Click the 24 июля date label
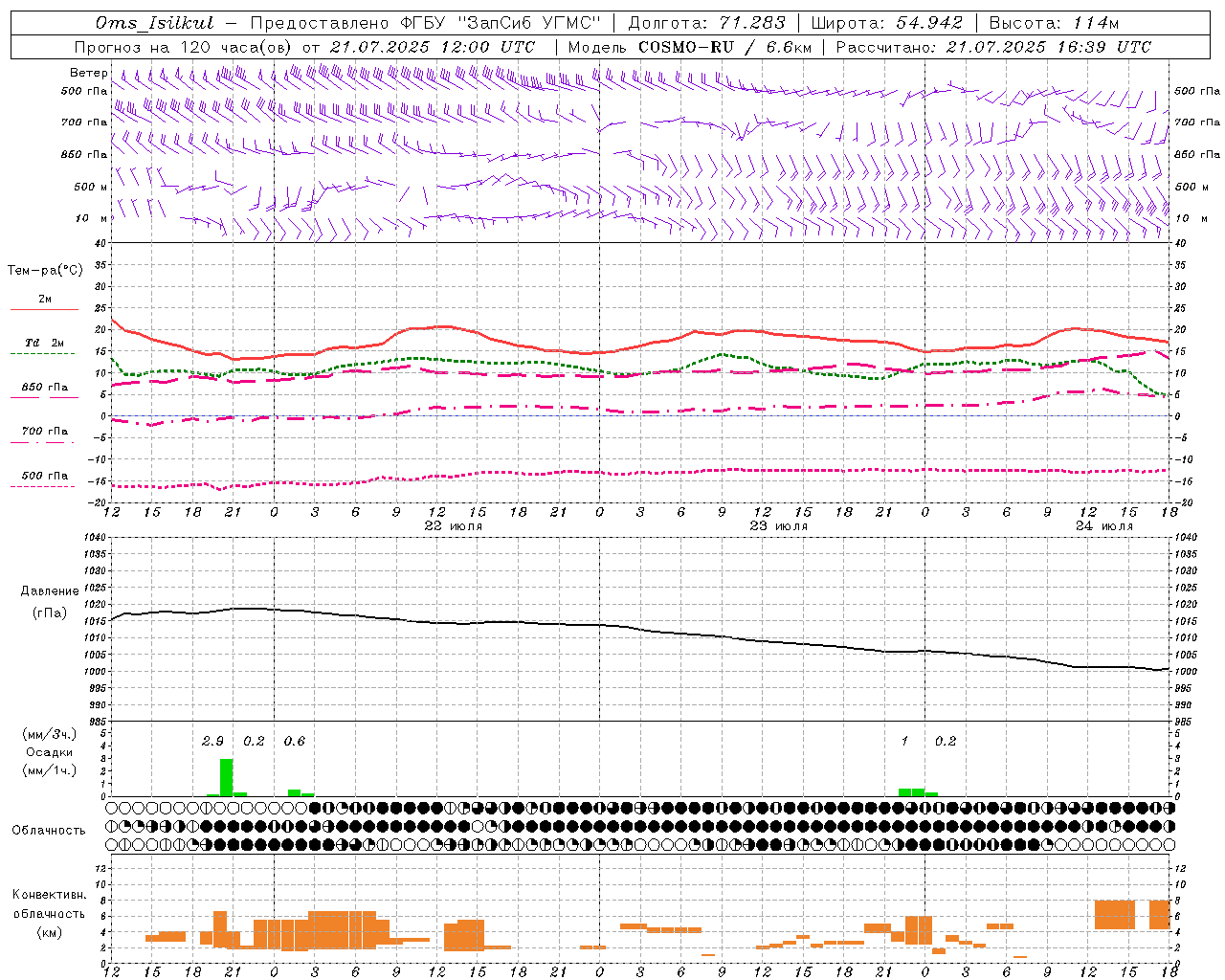Image resolution: width=1225 pixels, height=980 pixels. pyautogui.click(x=1104, y=526)
